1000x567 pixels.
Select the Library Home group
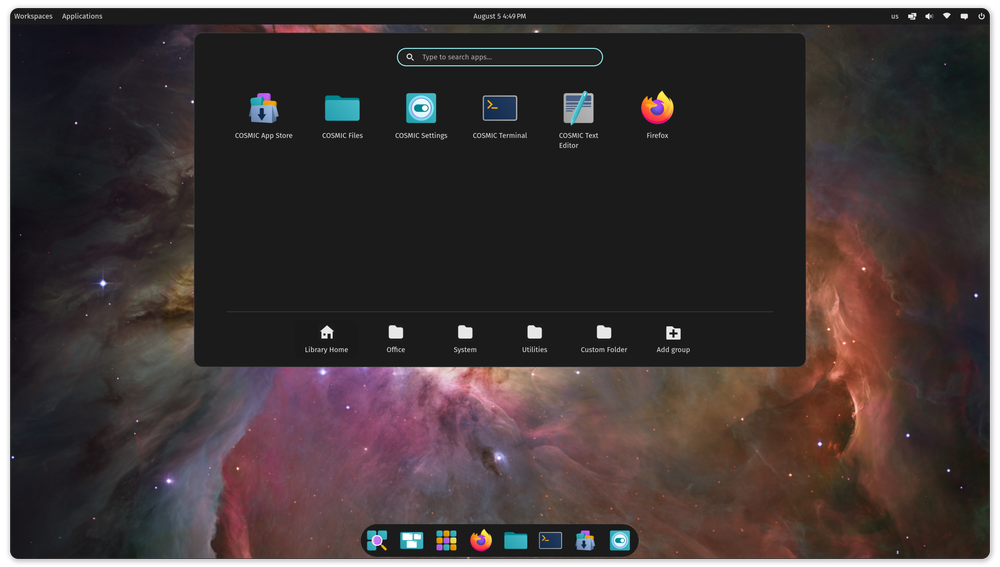coord(327,339)
